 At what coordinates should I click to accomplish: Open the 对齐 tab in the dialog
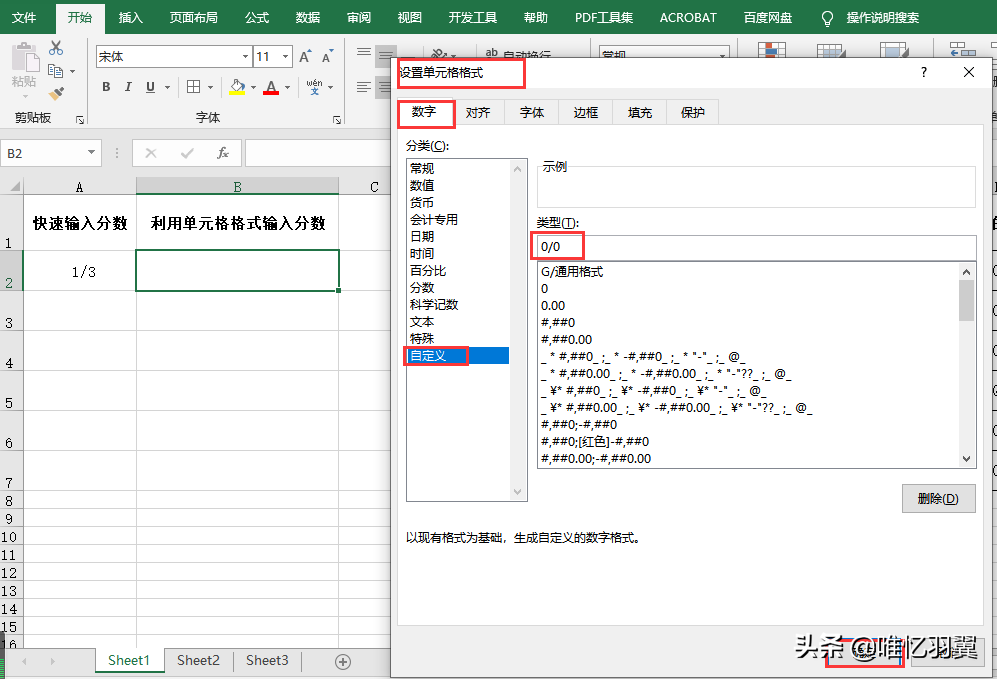pos(478,113)
